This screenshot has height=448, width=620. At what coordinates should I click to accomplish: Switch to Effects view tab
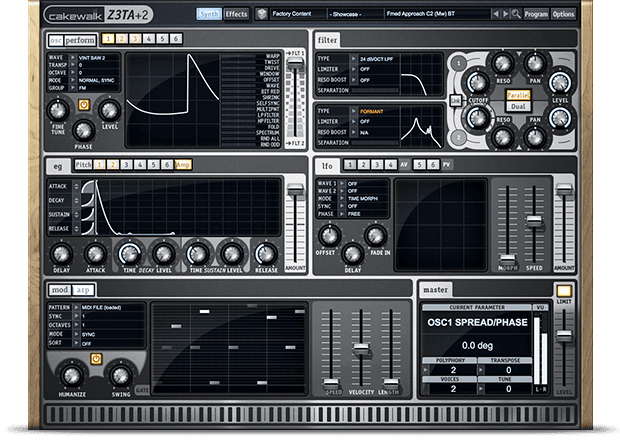pos(236,14)
